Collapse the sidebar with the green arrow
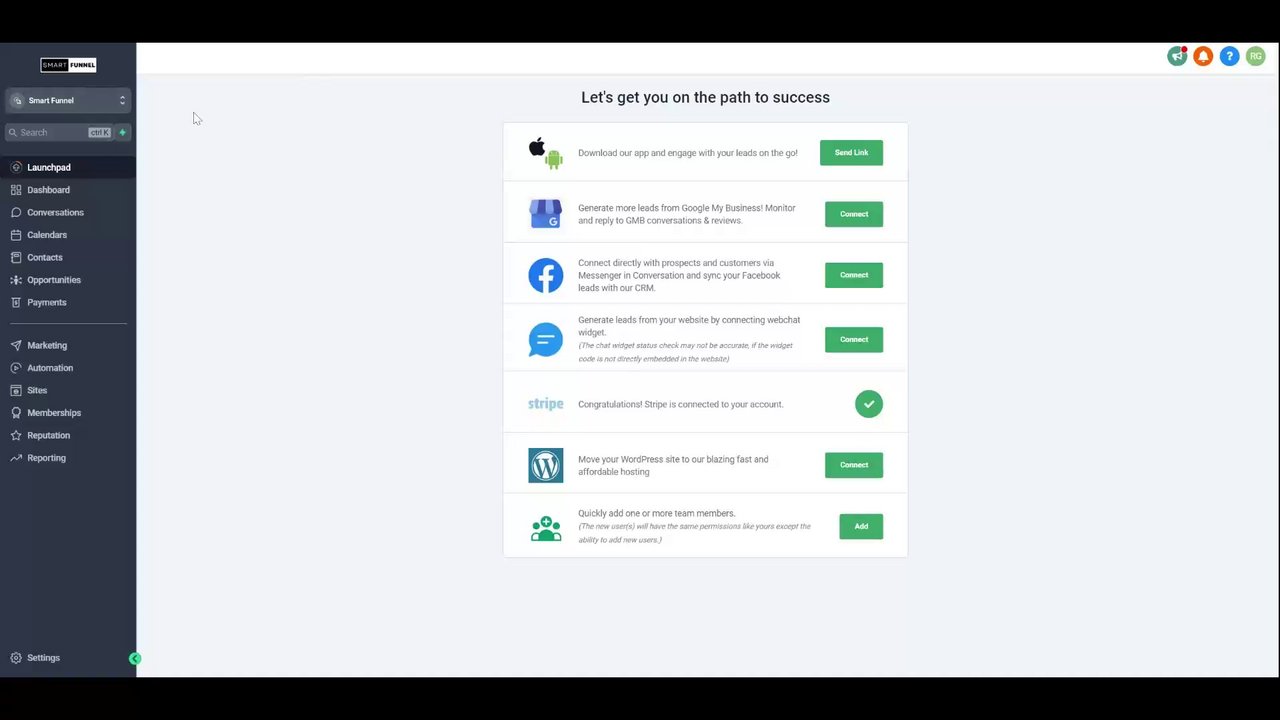The width and height of the screenshot is (1280, 720). pos(135,658)
